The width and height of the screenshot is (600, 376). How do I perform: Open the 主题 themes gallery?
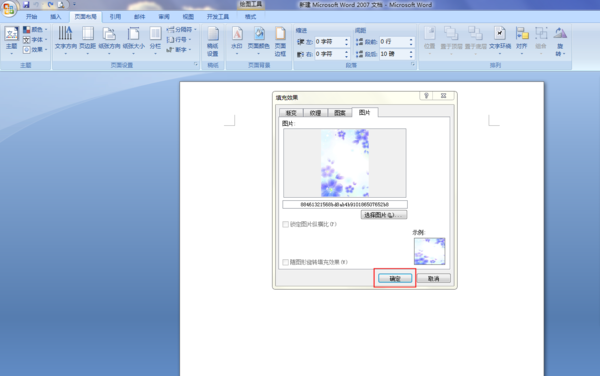[x=11, y=40]
